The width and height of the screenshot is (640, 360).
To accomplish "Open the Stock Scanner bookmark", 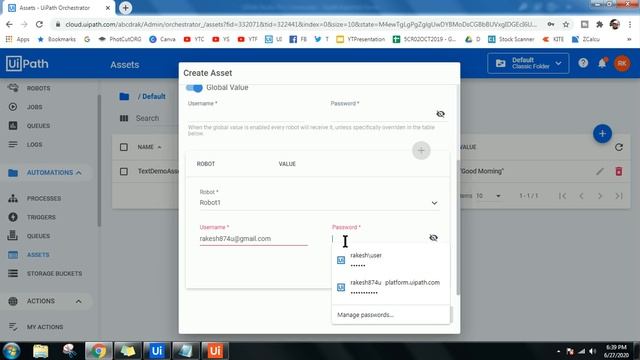I will pos(511,39).
